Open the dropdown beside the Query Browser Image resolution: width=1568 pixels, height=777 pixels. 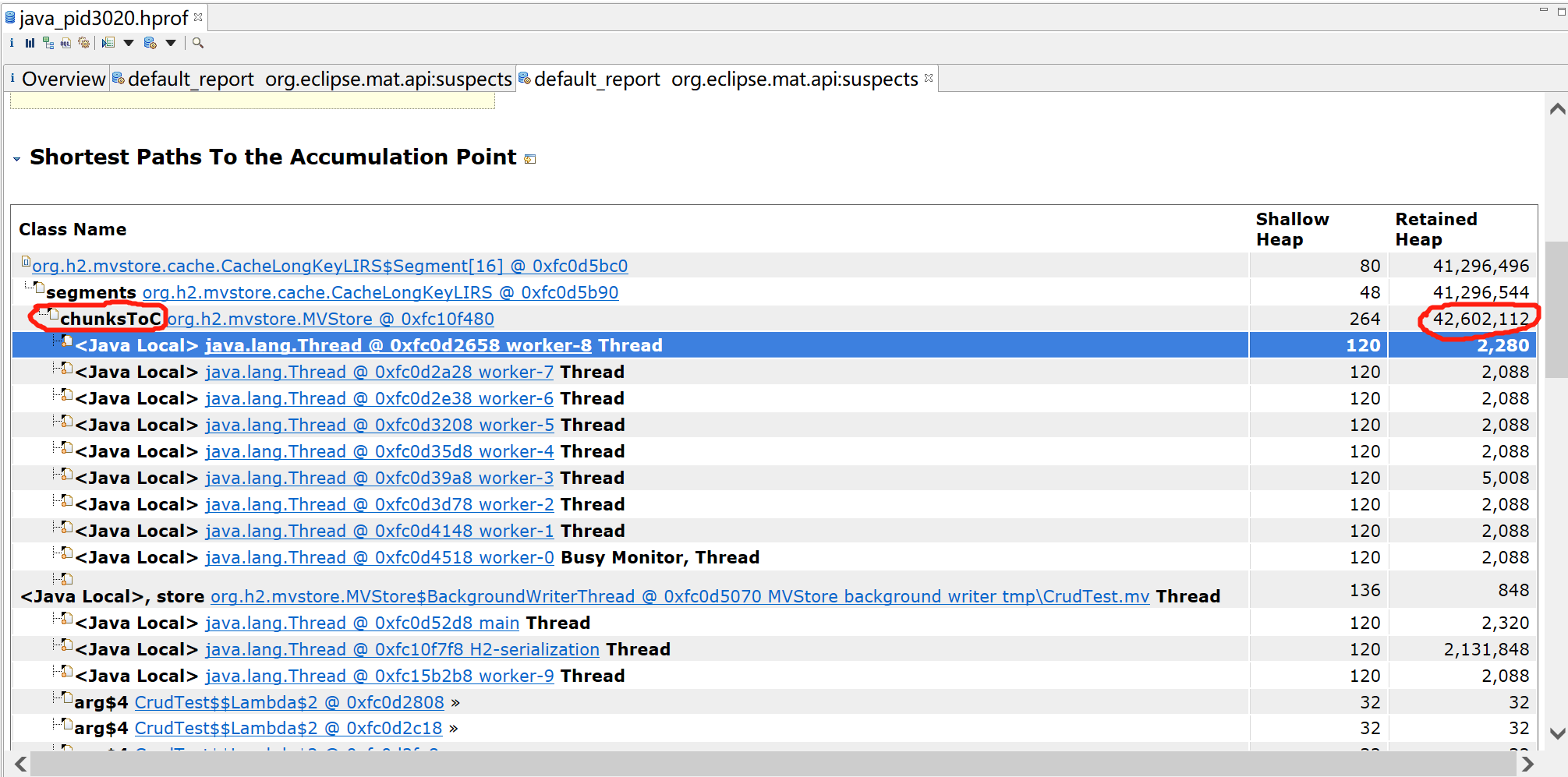pyautogui.click(x=171, y=44)
